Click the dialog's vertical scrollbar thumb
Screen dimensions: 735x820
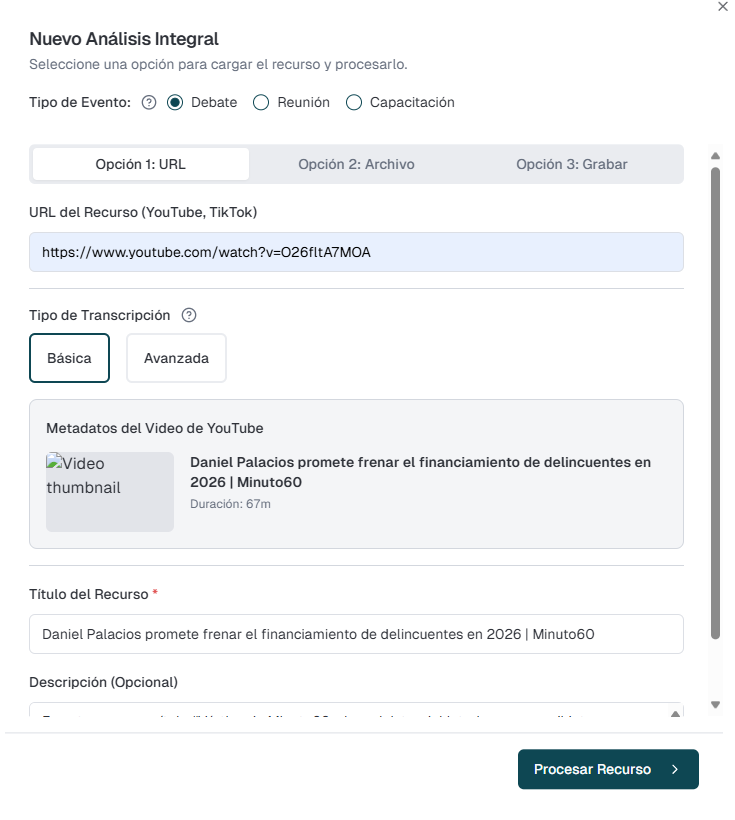[715, 400]
